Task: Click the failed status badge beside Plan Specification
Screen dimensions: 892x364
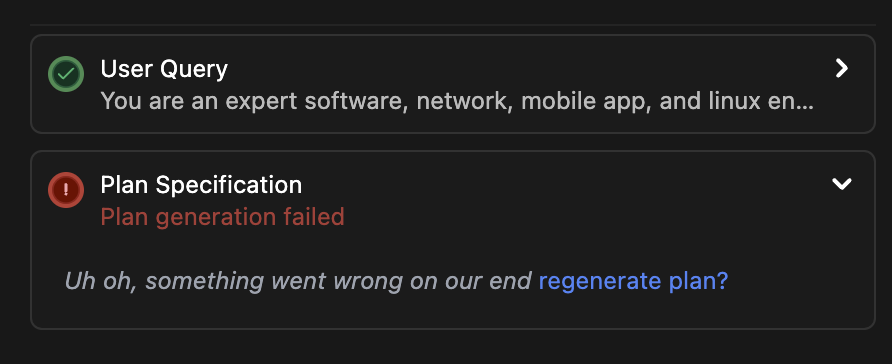Action: tap(66, 190)
